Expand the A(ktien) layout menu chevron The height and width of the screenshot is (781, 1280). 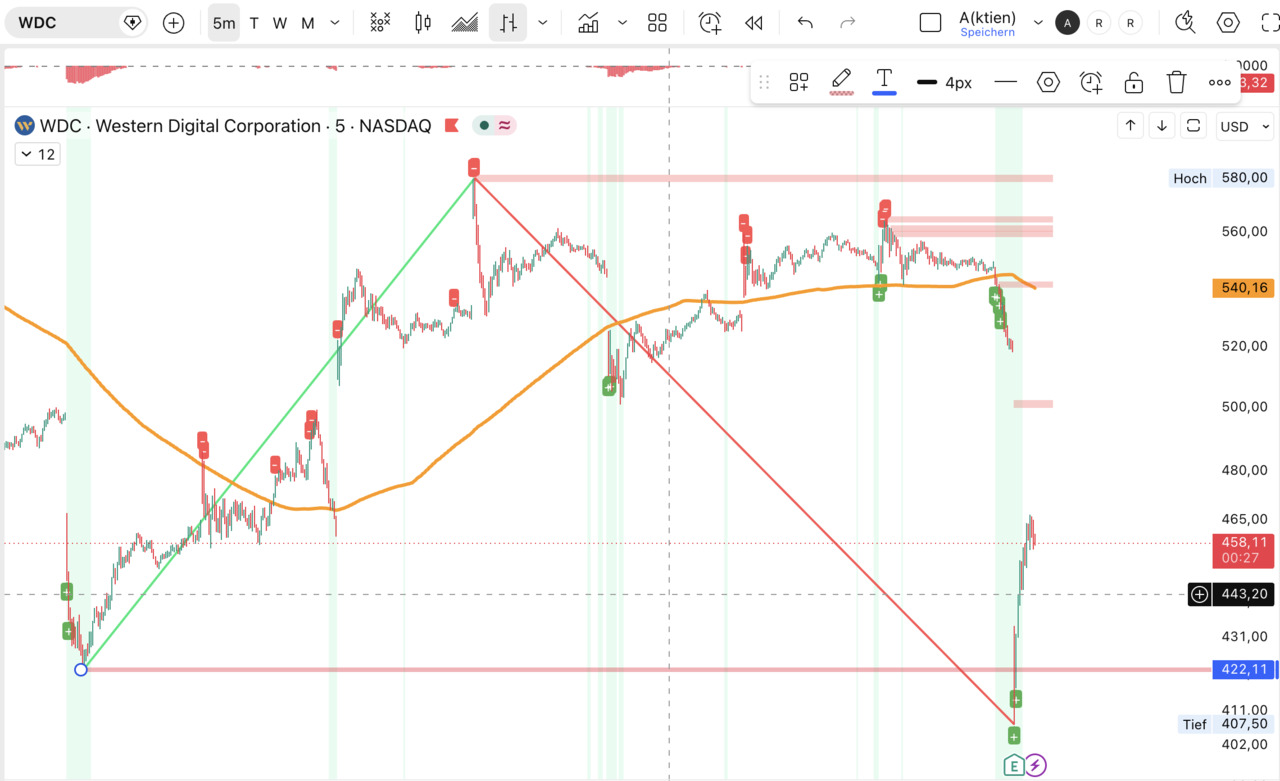pyautogui.click(x=1038, y=22)
